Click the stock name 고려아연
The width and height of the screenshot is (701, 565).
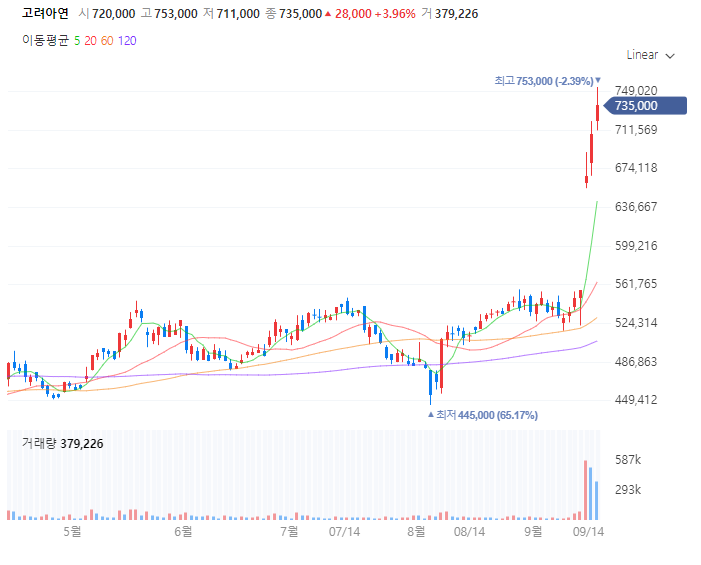click(x=46, y=13)
